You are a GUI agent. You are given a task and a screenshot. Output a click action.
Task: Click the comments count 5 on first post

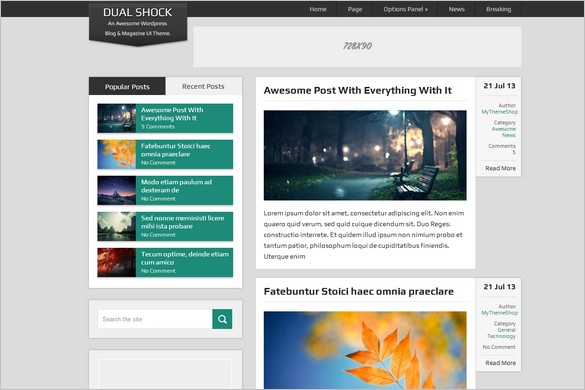514,152
